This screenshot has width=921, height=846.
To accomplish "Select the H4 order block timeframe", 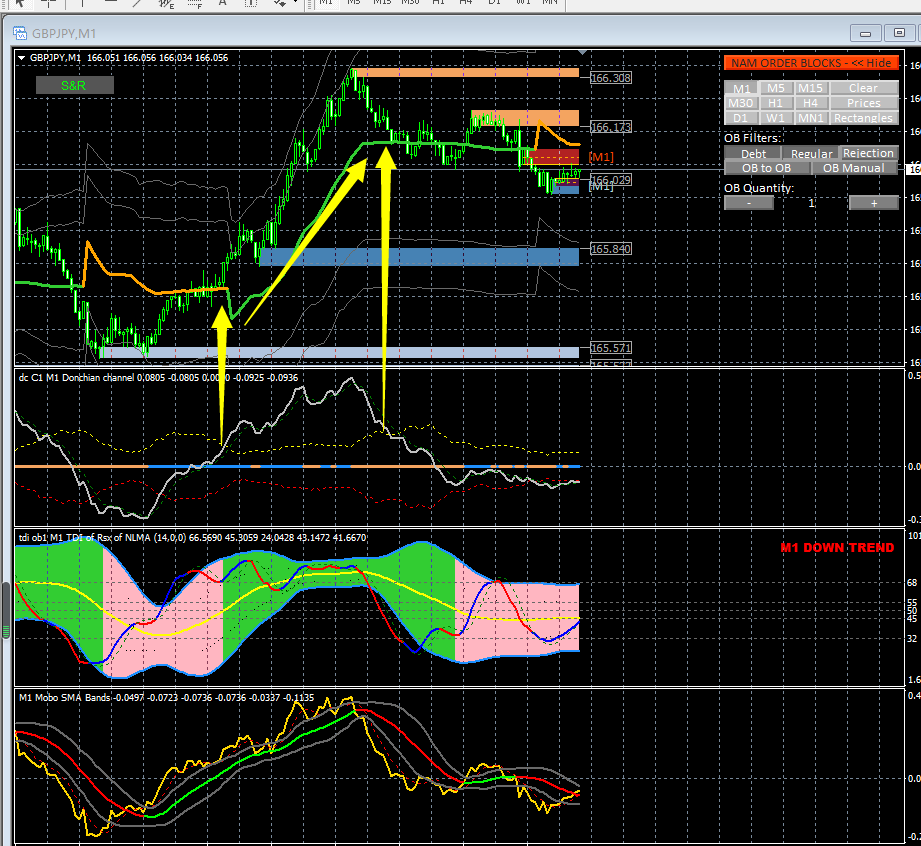I will click(811, 103).
